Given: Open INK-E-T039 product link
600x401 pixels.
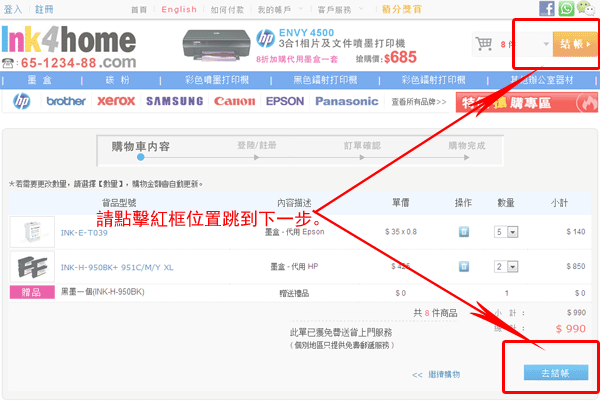Looking at the screenshot, I should pyautogui.click(x=84, y=233).
